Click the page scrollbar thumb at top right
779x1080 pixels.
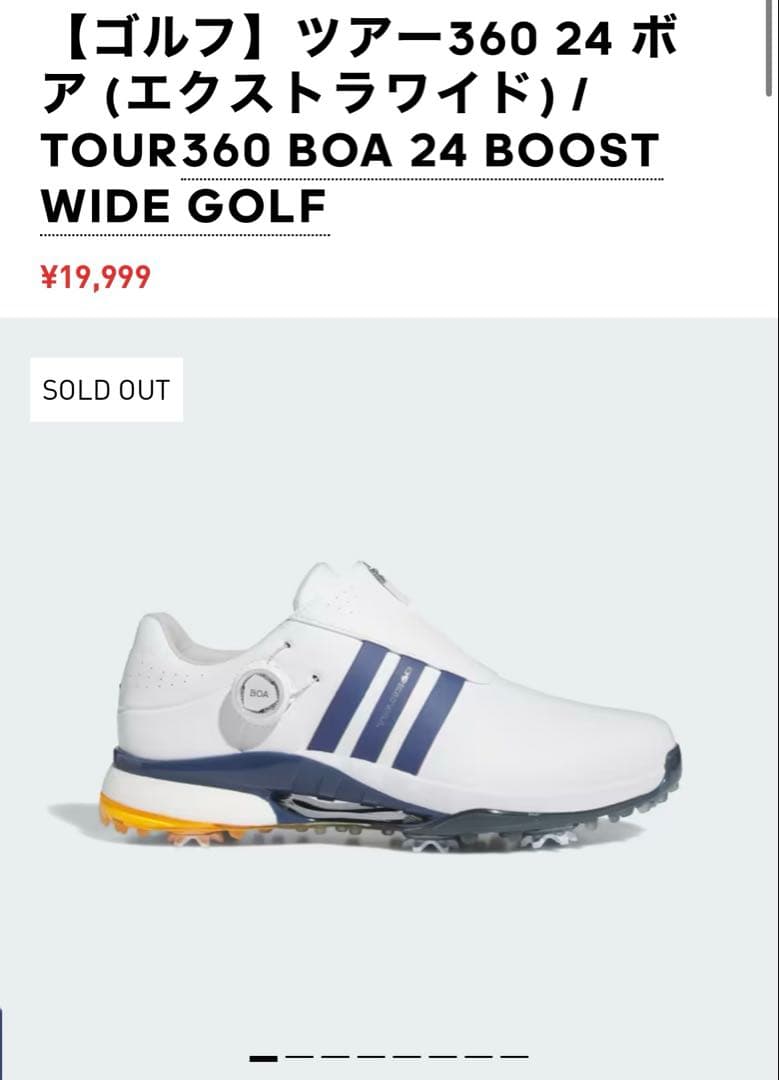pyautogui.click(x=771, y=48)
